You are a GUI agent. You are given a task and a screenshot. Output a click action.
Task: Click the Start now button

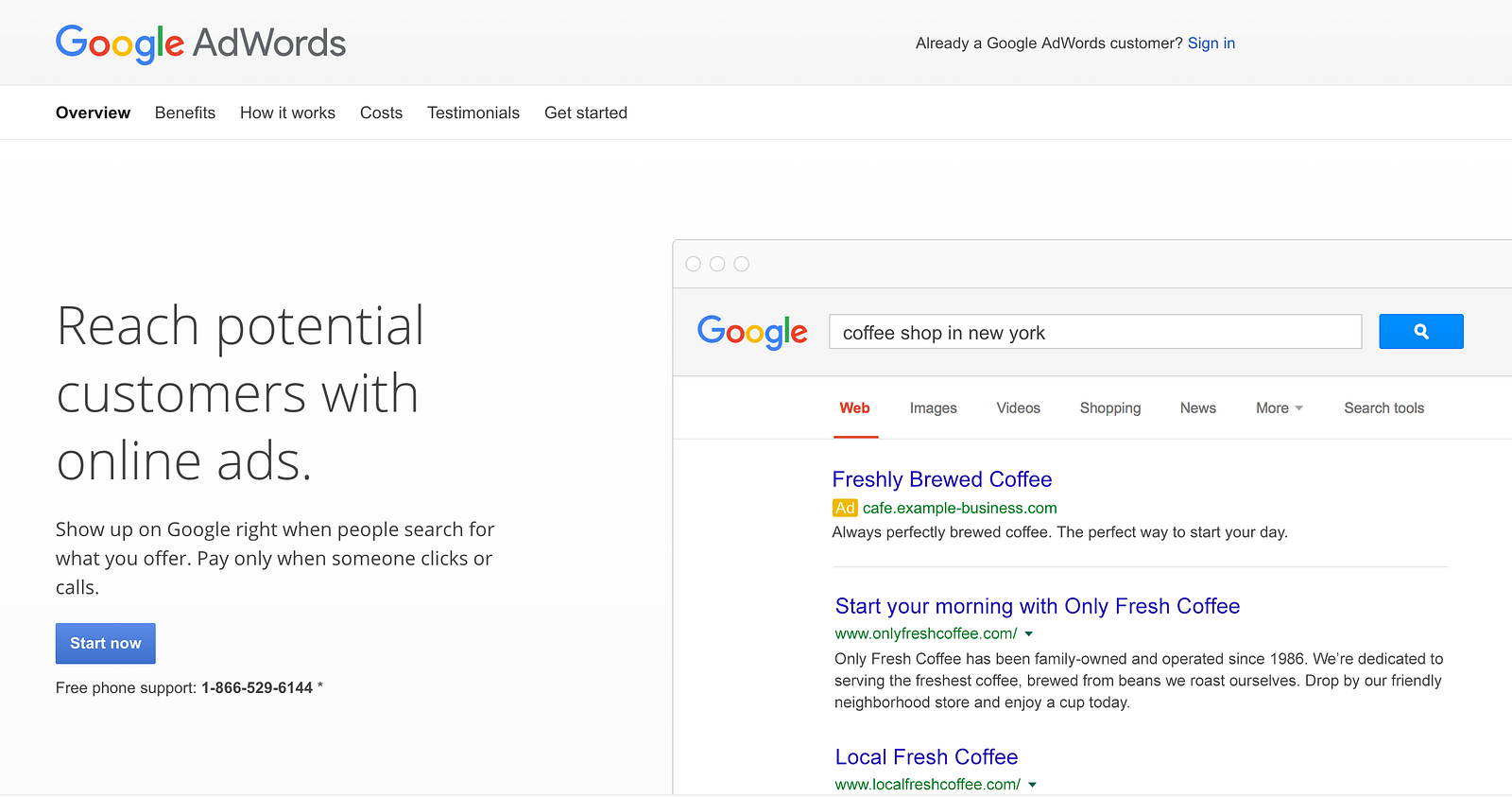pyautogui.click(x=106, y=644)
